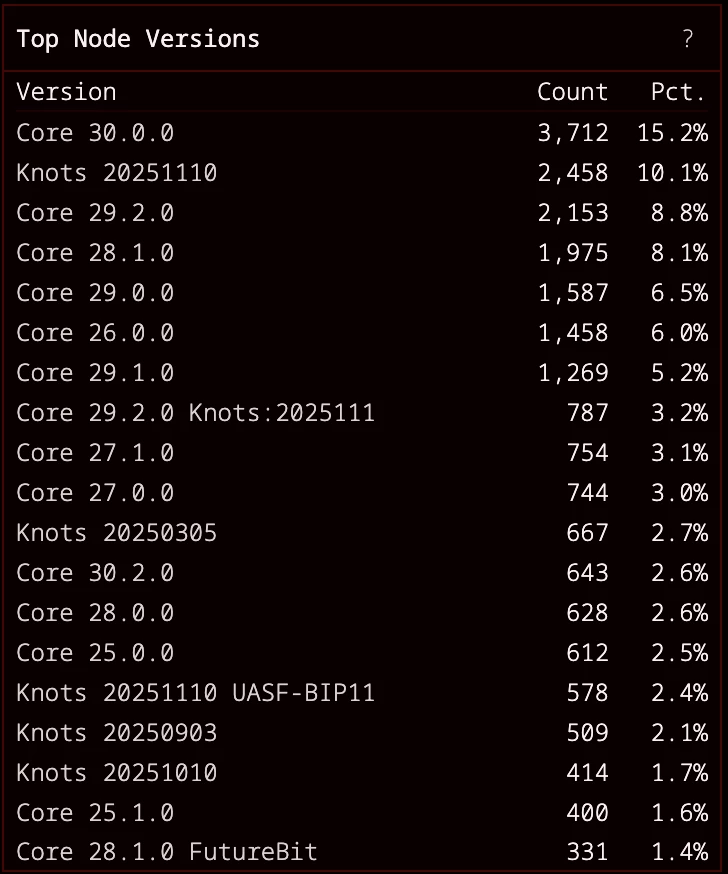
Task: Select the Knots 20251110 row
Action: [x=117, y=172]
